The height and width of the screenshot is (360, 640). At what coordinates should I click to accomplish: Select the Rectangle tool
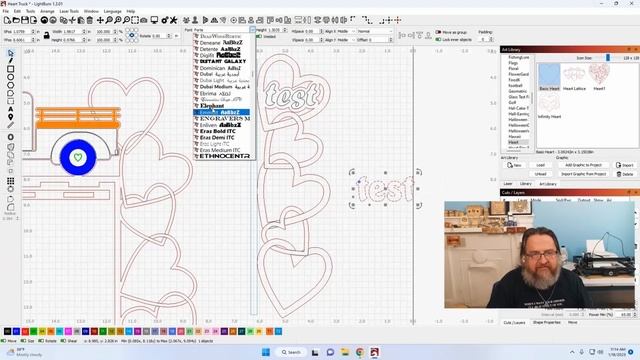tap(11, 69)
